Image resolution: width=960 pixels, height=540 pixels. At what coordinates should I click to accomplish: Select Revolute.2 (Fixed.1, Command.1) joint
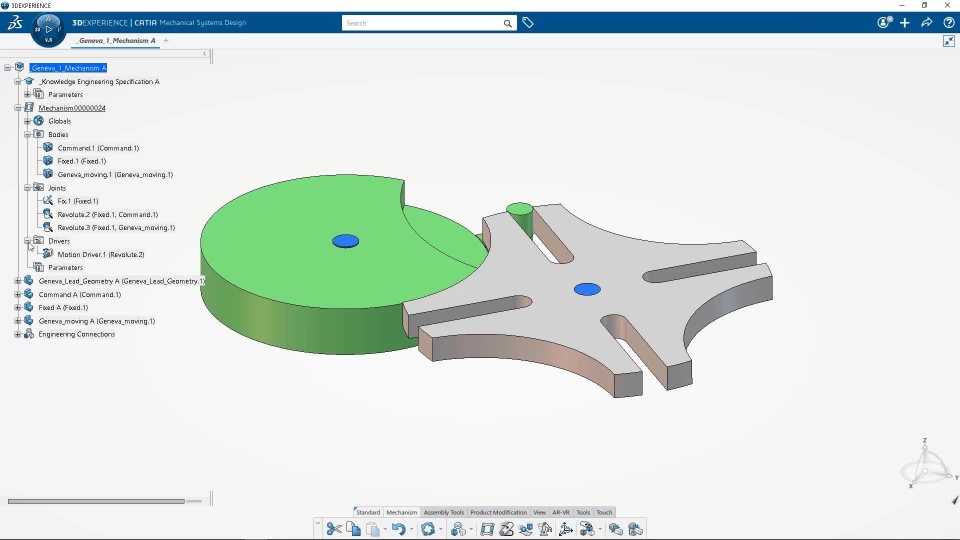point(108,214)
